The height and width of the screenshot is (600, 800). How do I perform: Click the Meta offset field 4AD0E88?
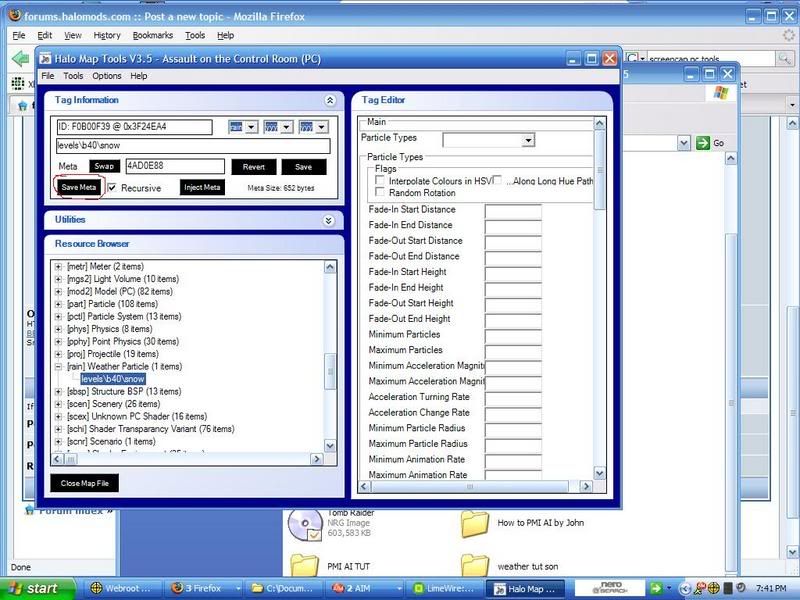175,166
